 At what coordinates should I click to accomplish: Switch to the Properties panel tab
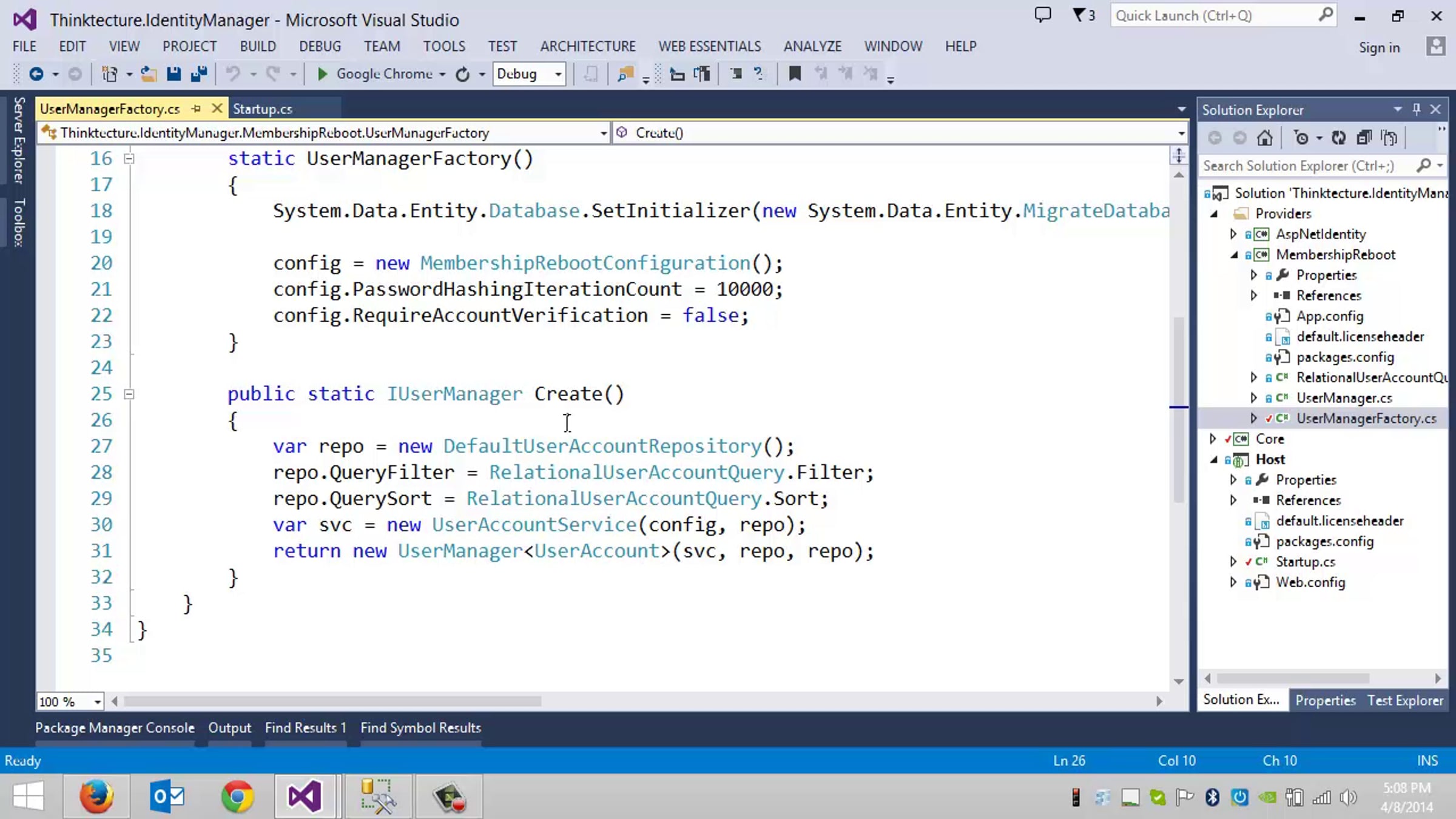point(1326,701)
